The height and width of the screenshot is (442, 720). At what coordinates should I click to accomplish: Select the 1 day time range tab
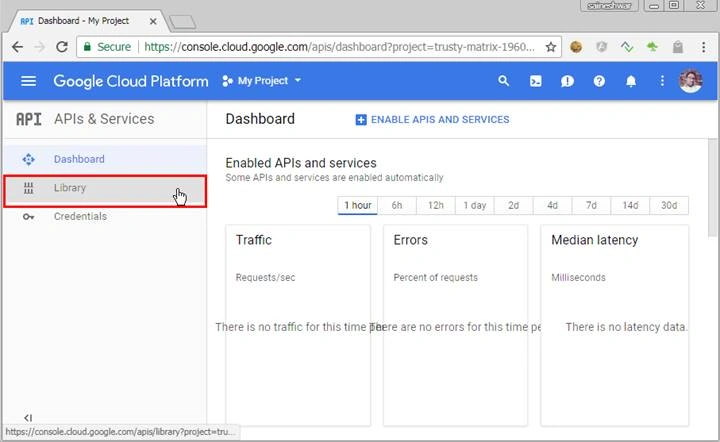coord(475,205)
